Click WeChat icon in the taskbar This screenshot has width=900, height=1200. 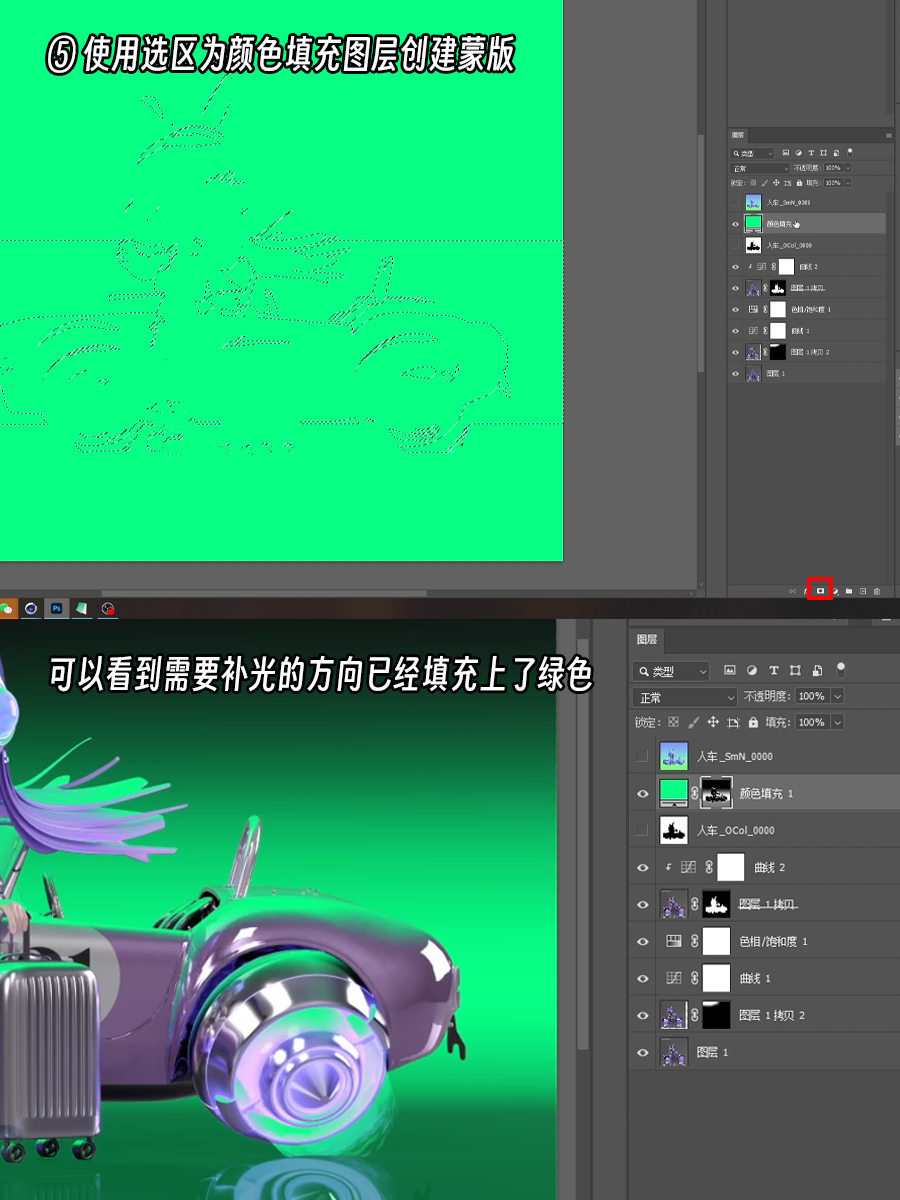click(6, 608)
